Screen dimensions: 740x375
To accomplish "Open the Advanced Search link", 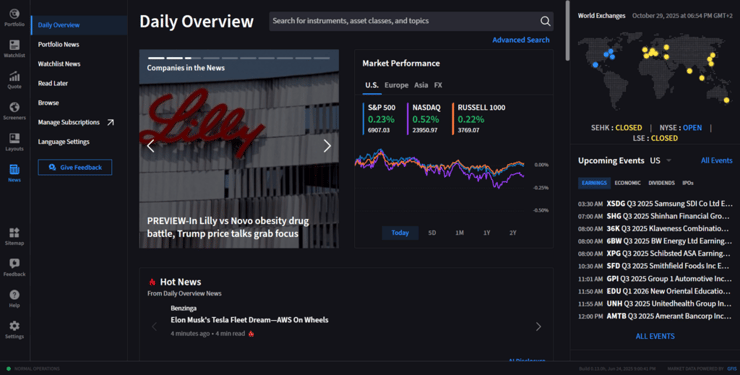I will [521, 40].
